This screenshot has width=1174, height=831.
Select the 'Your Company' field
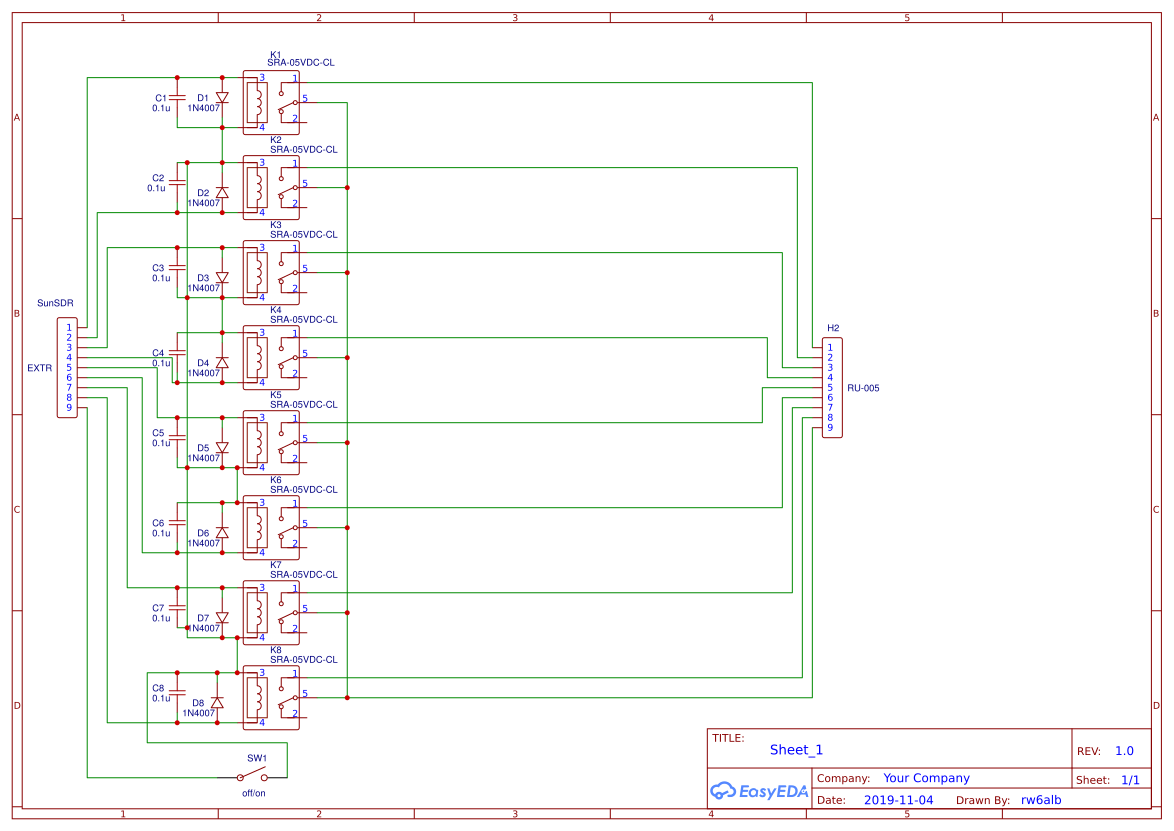tap(926, 778)
